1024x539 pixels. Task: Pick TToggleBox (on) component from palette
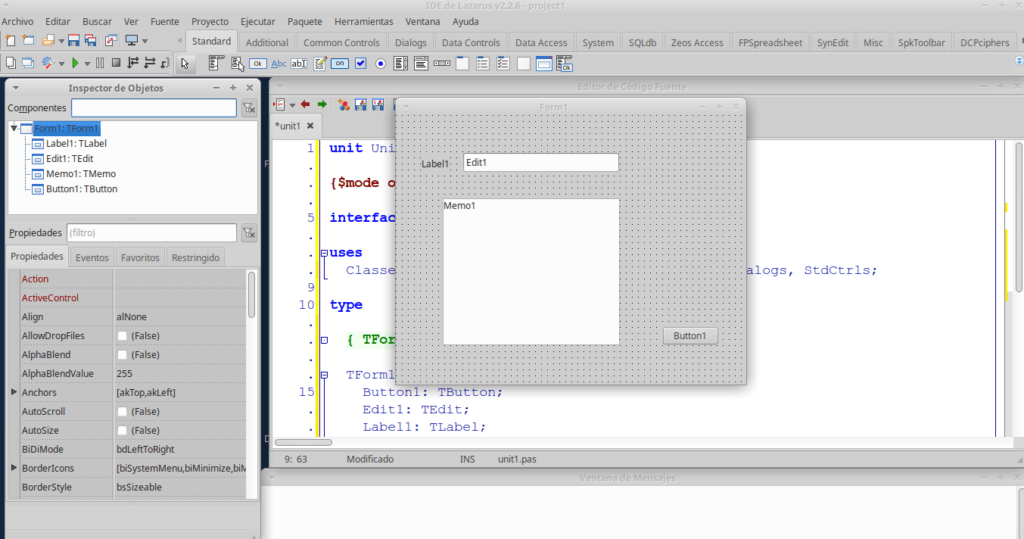tap(340, 64)
